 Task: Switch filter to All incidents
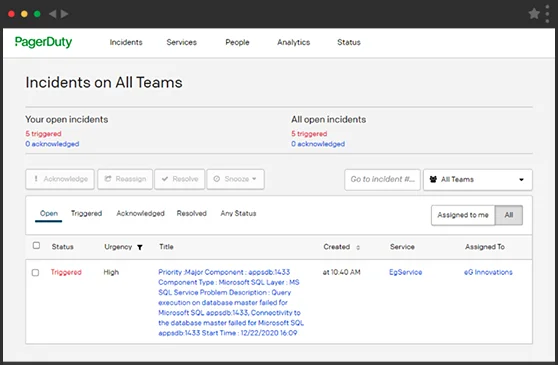[x=509, y=215]
